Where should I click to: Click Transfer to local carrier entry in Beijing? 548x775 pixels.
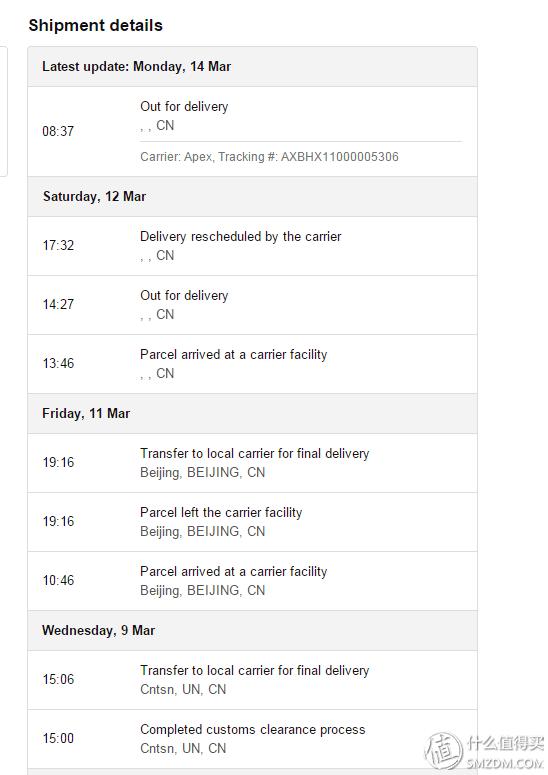[253, 463]
